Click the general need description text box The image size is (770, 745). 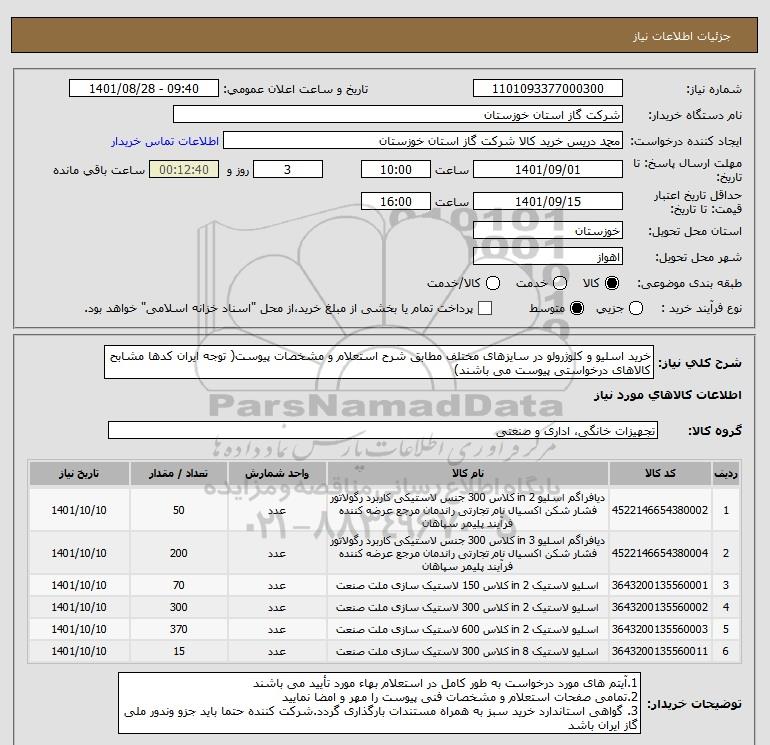point(379,363)
